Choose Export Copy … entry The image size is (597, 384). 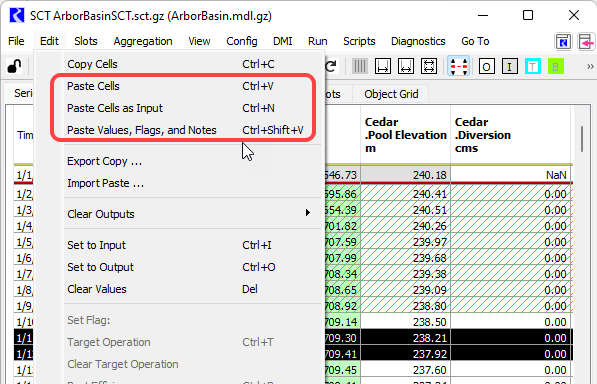tap(179, 161)
